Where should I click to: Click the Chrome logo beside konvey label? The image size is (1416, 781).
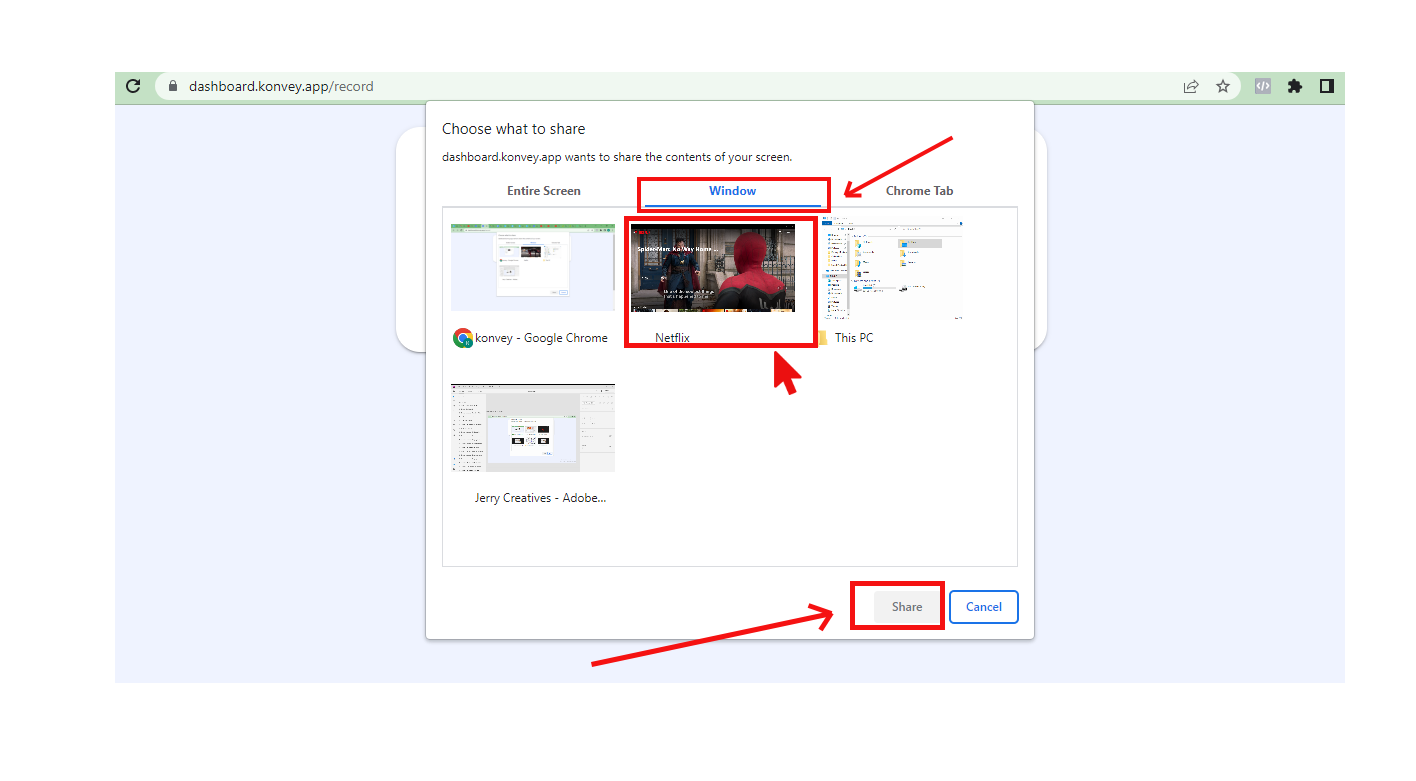tap(462, 338)
